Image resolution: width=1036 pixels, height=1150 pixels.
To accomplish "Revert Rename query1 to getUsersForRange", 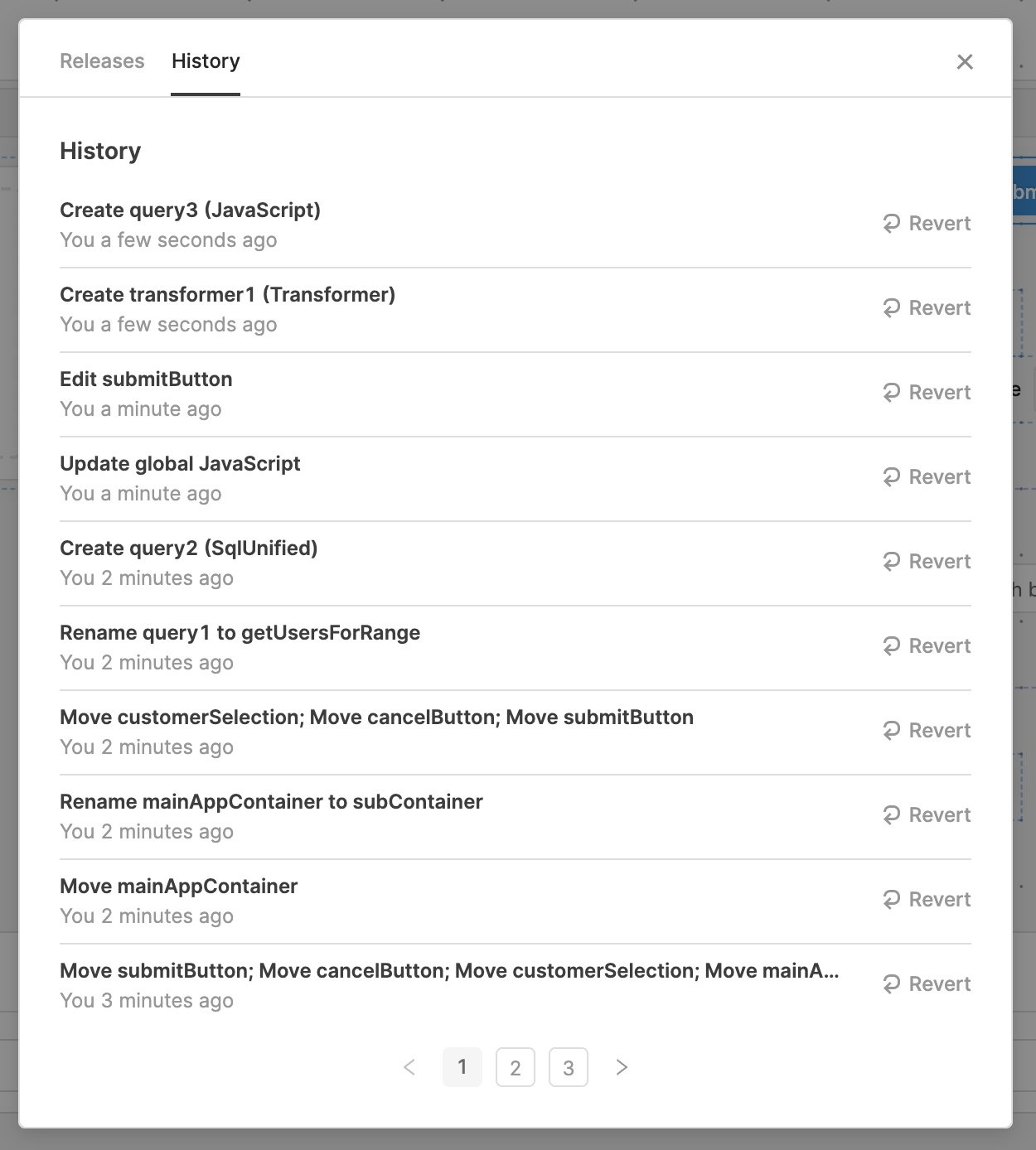I will click(x=927, y=646).
